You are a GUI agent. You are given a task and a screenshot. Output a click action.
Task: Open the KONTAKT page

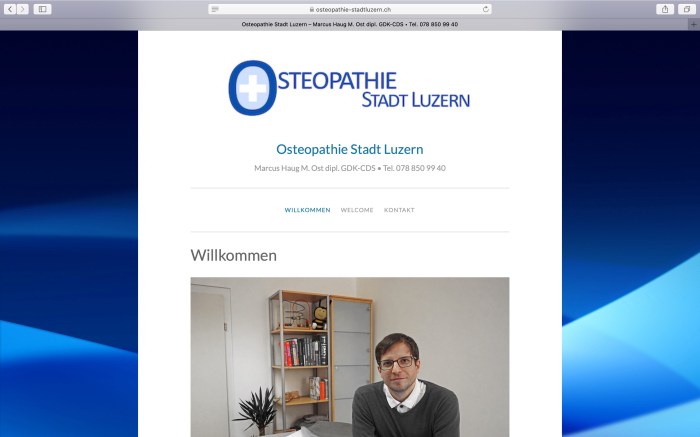coord(399,210)
